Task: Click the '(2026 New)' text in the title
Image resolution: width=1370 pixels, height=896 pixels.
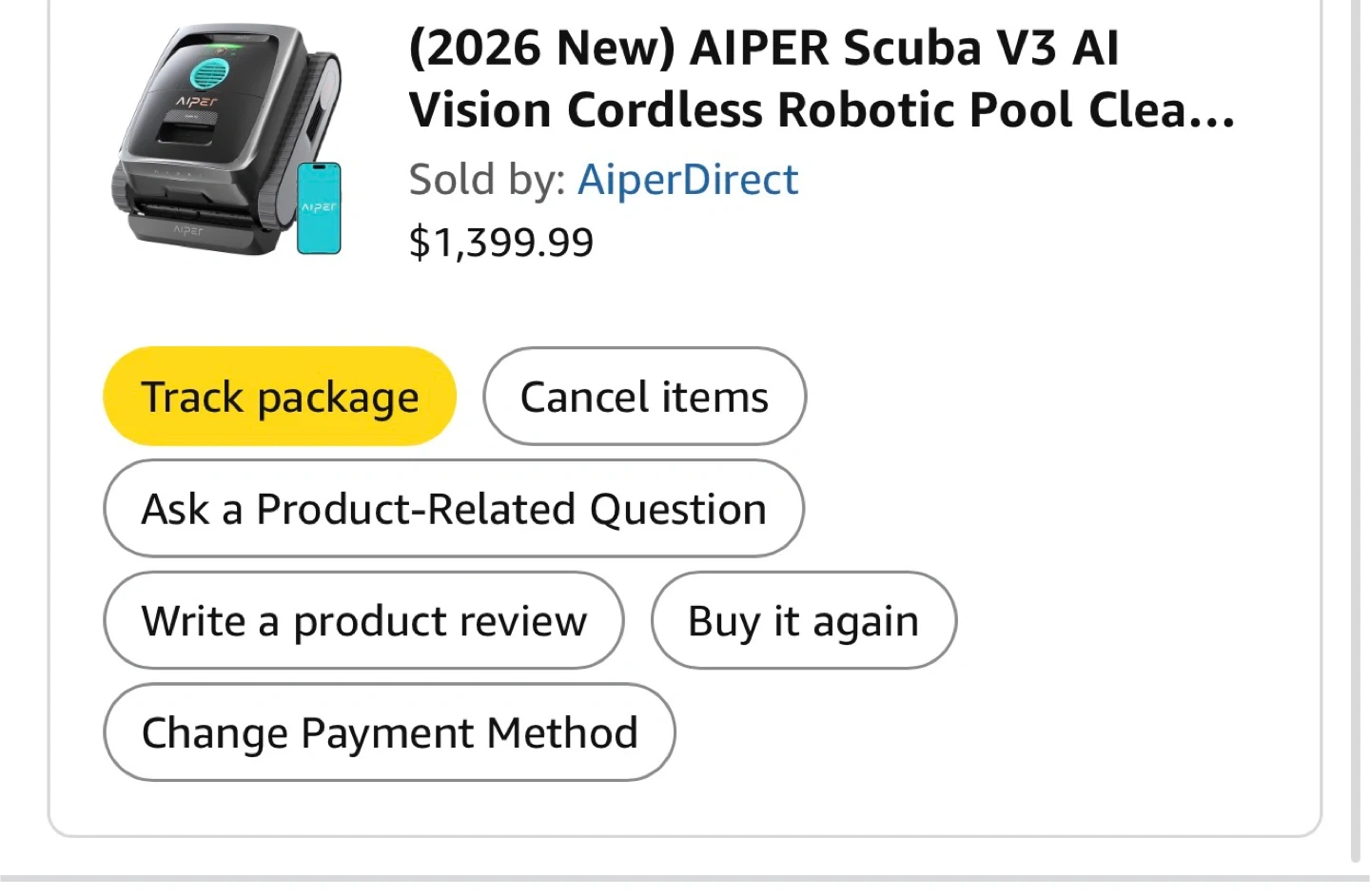Action: [541, 48]
